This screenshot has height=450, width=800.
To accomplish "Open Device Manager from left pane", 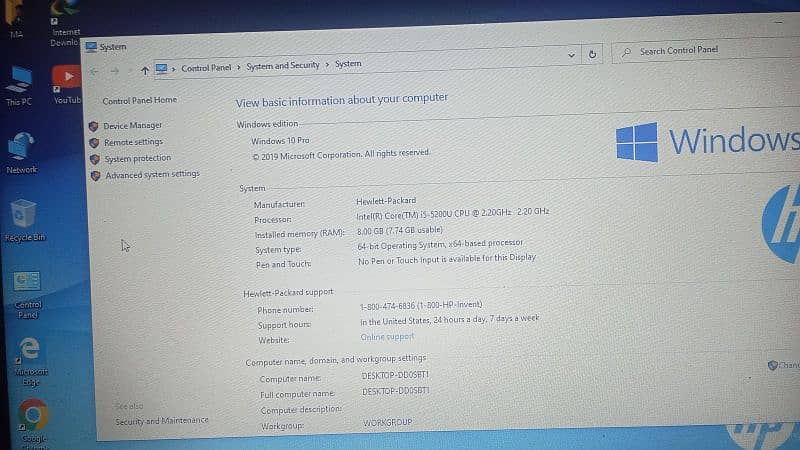I will (132, 126).
